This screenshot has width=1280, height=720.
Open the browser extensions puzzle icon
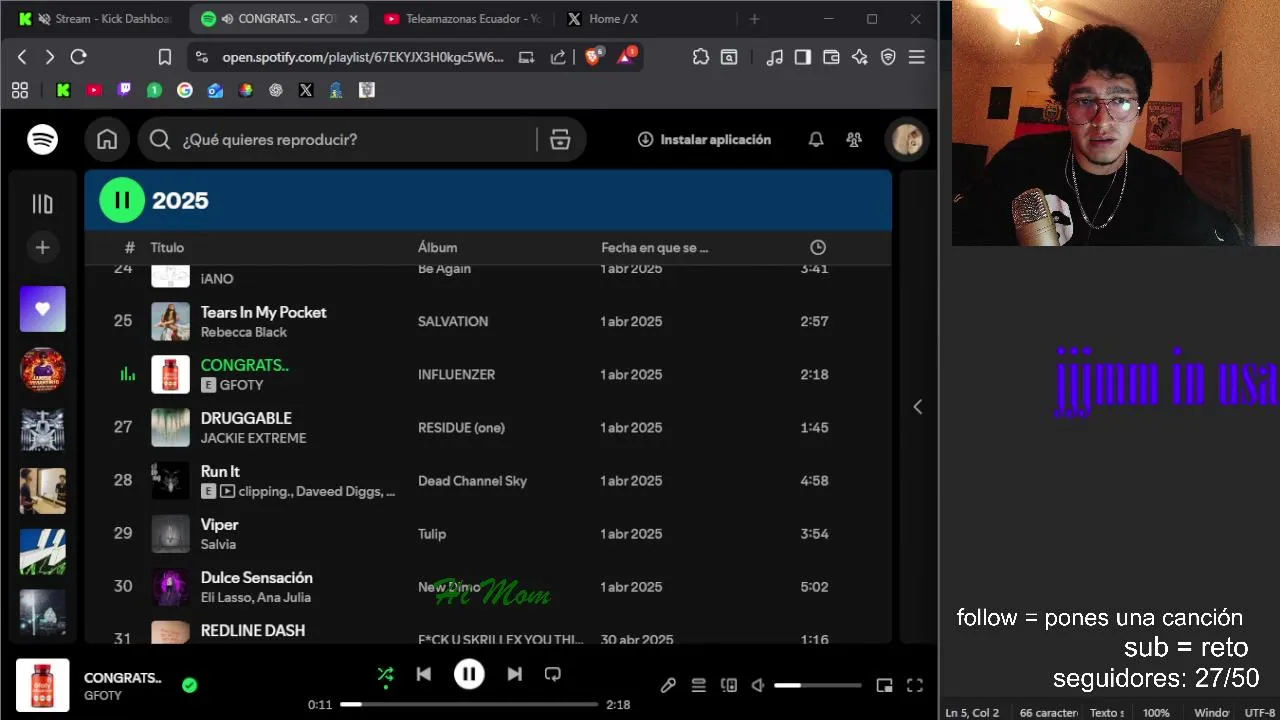(x=700, y=57)
